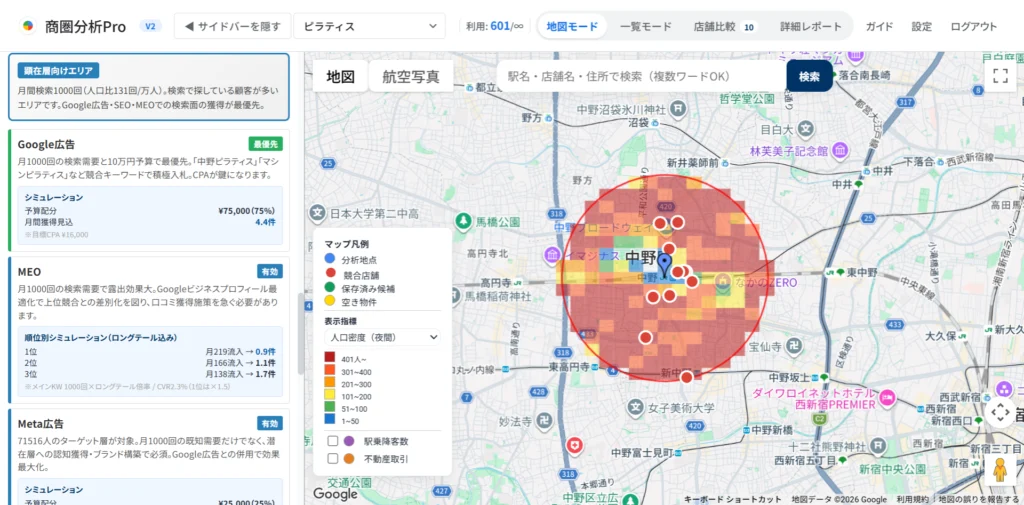Image resolution: width=1024 pixels, height=505 pixels.
Task: Click the 有効 badge on MEO card
Action: point(270,272)
